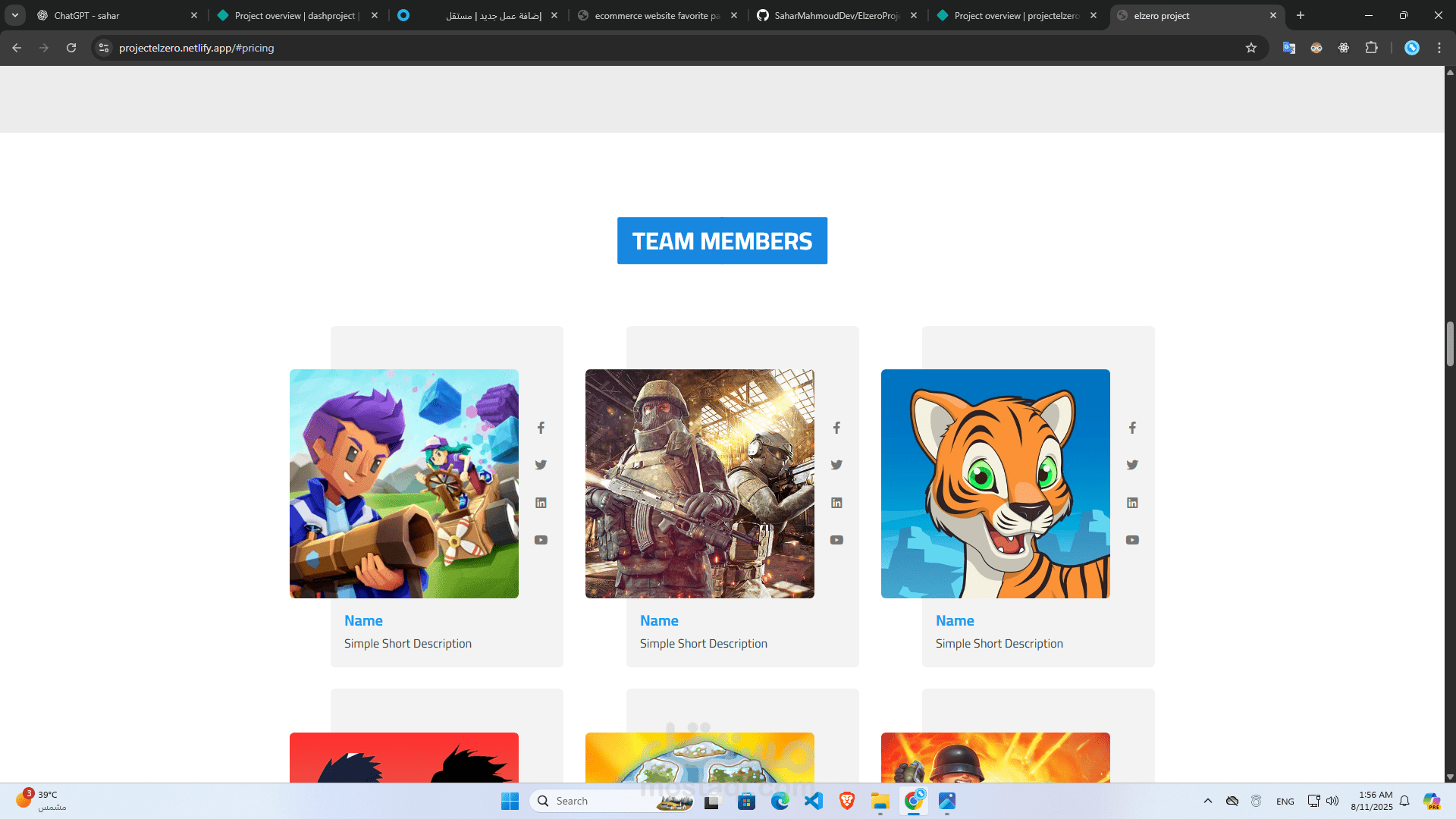Click YouTube icon on first team card

541,540
